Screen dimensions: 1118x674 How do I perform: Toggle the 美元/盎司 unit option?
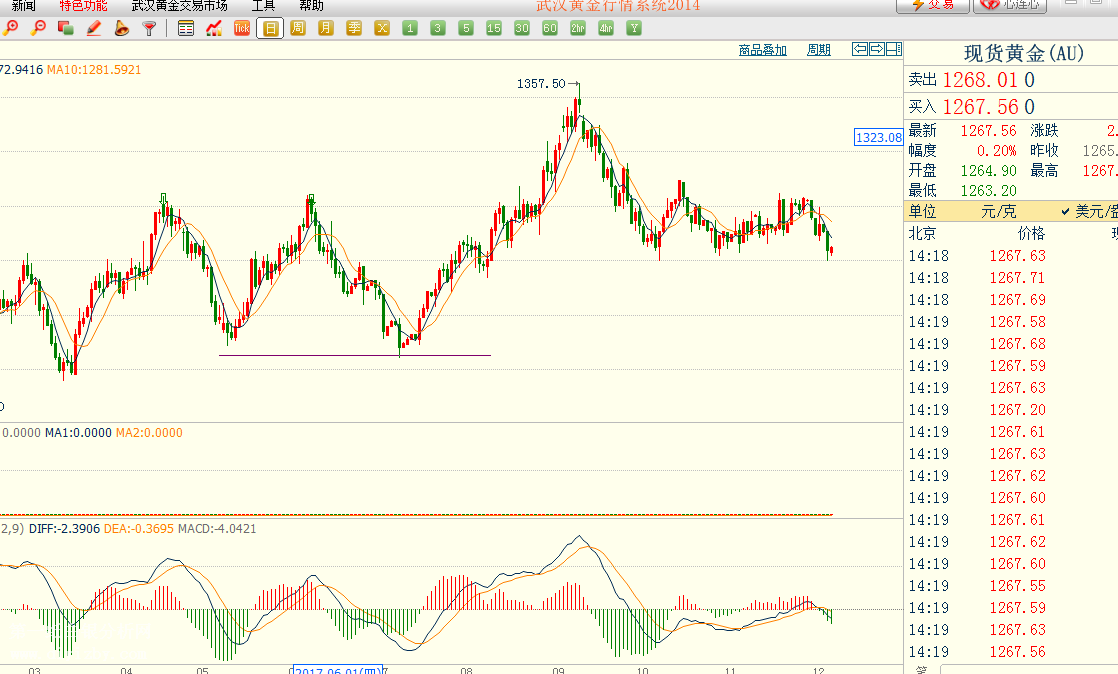tap(1090, 211)
